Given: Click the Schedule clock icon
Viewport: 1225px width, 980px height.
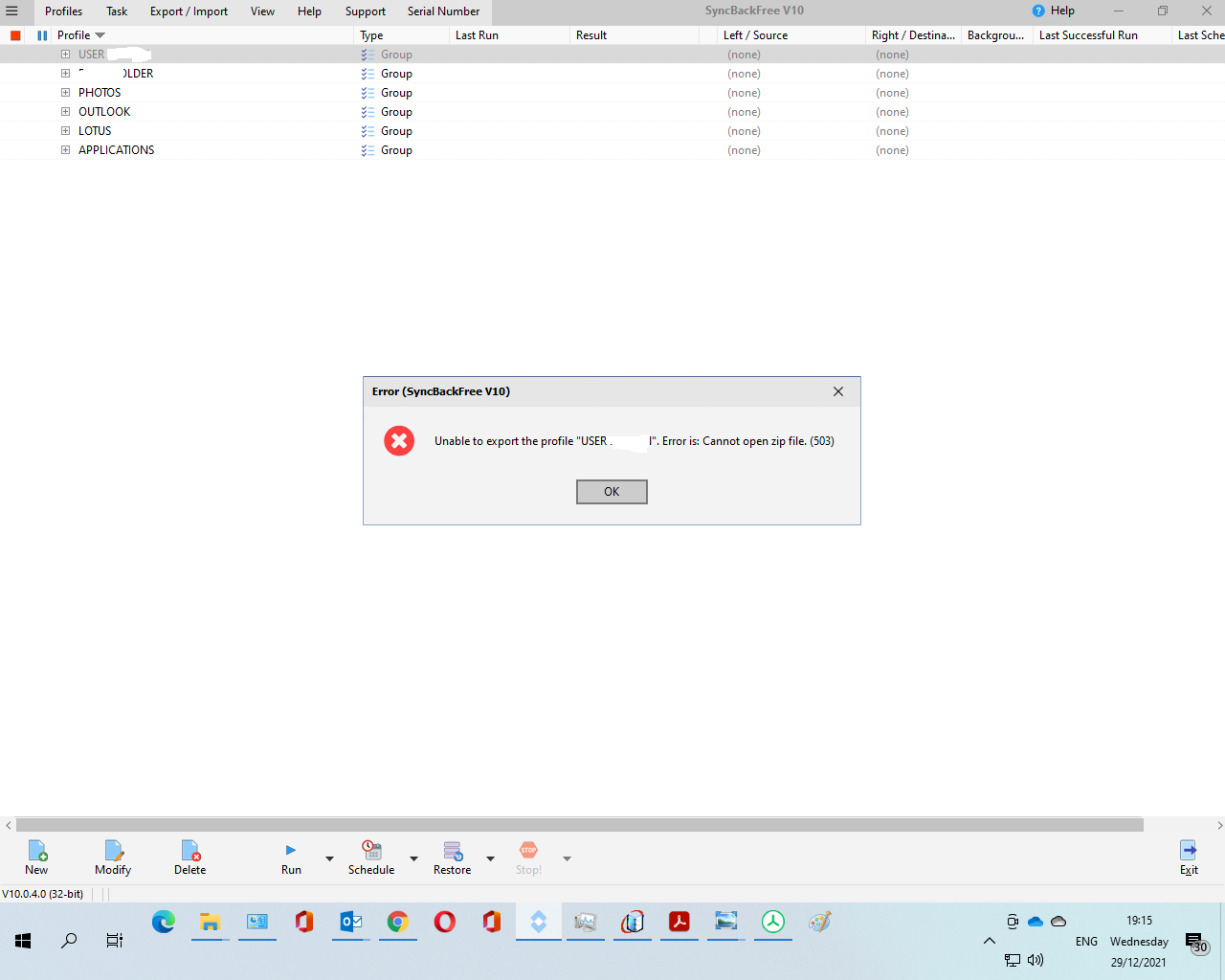Looking at the screenshot, I should [x=371, y=850].
